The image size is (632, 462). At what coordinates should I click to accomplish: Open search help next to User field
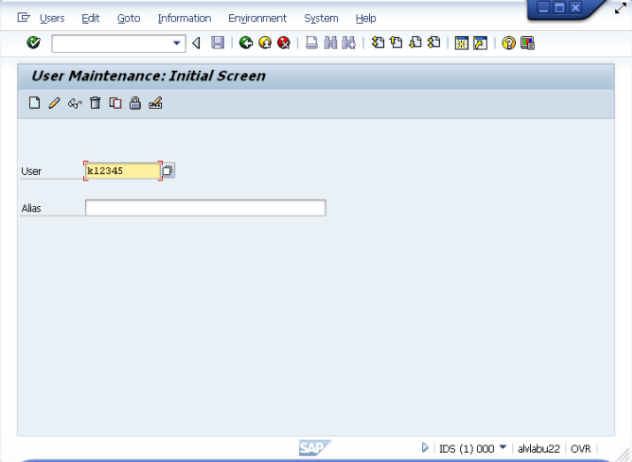coord(168,171)
